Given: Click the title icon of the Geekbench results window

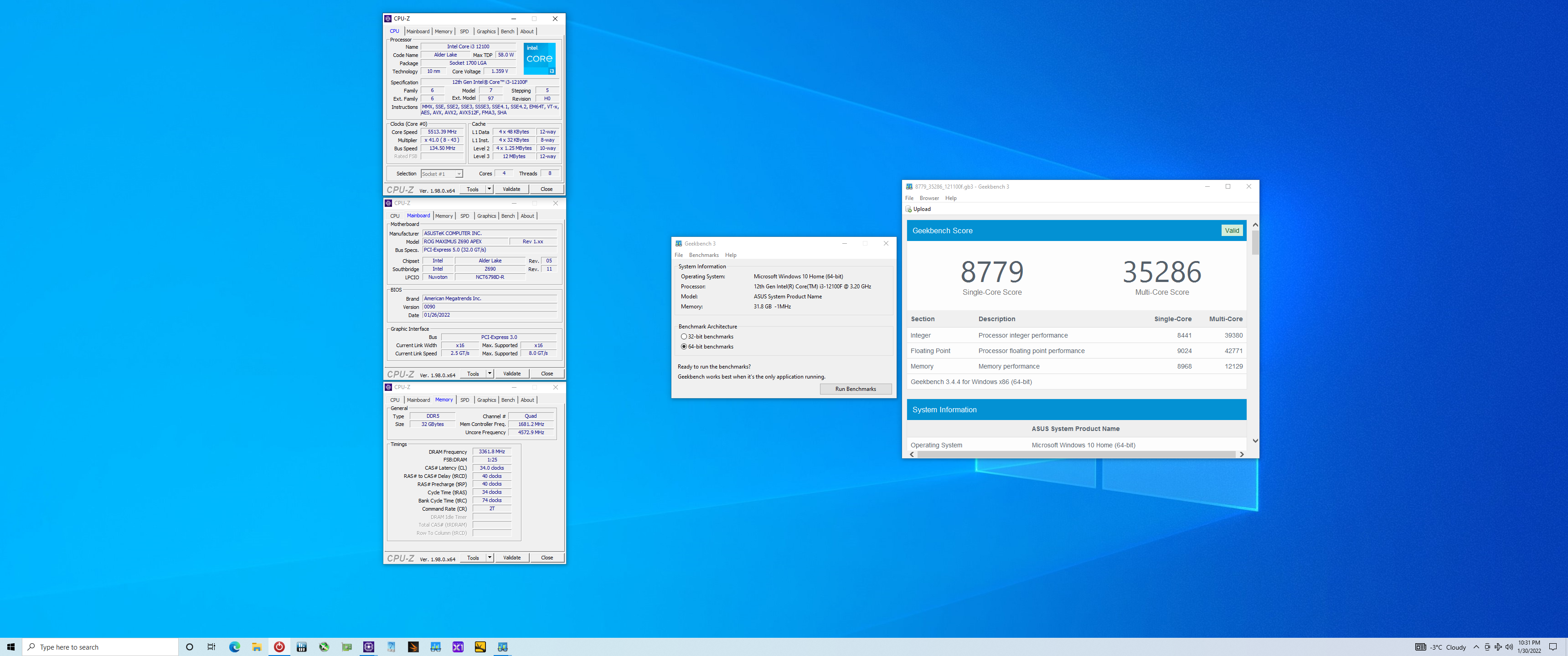Looking at the screenshot, I should [909, 187].
